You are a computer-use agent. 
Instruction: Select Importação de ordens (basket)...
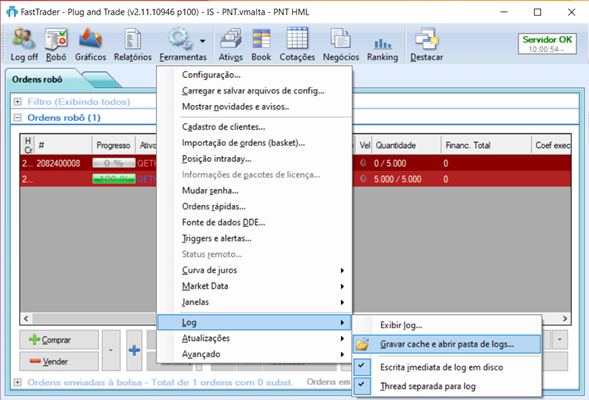(254, 143)
